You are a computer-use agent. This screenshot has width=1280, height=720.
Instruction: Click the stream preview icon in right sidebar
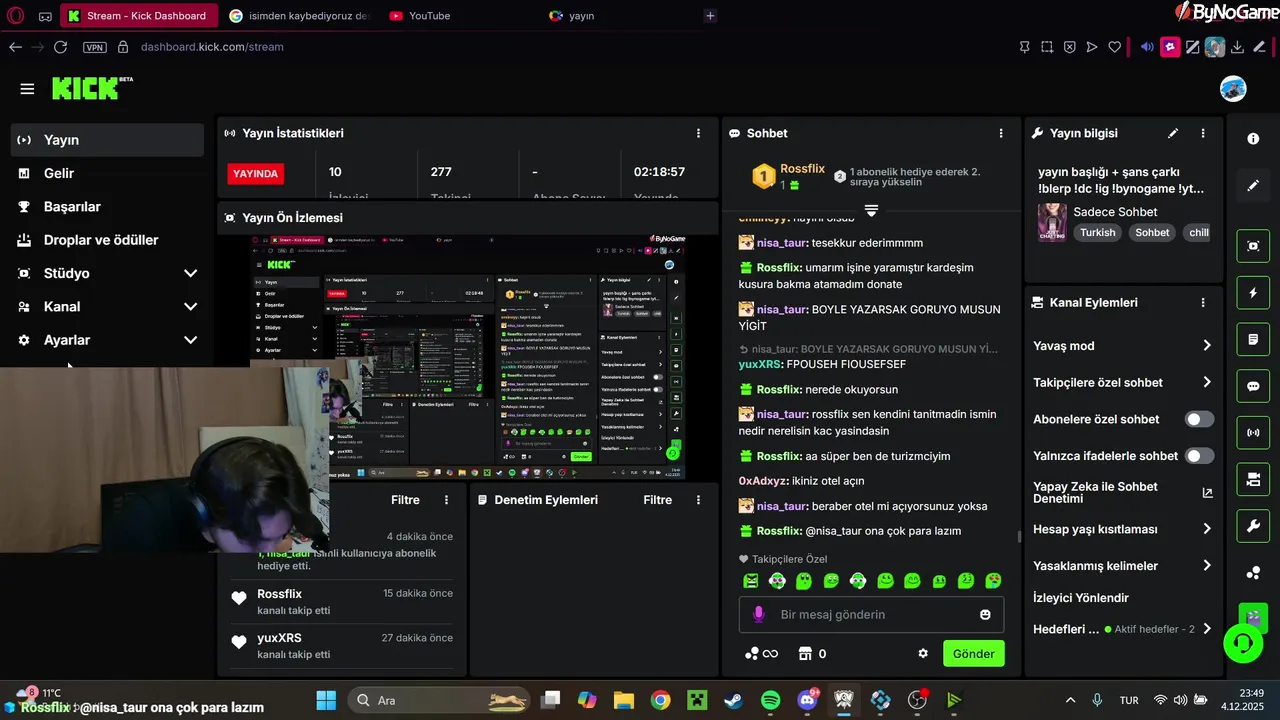coord(1253,246)
